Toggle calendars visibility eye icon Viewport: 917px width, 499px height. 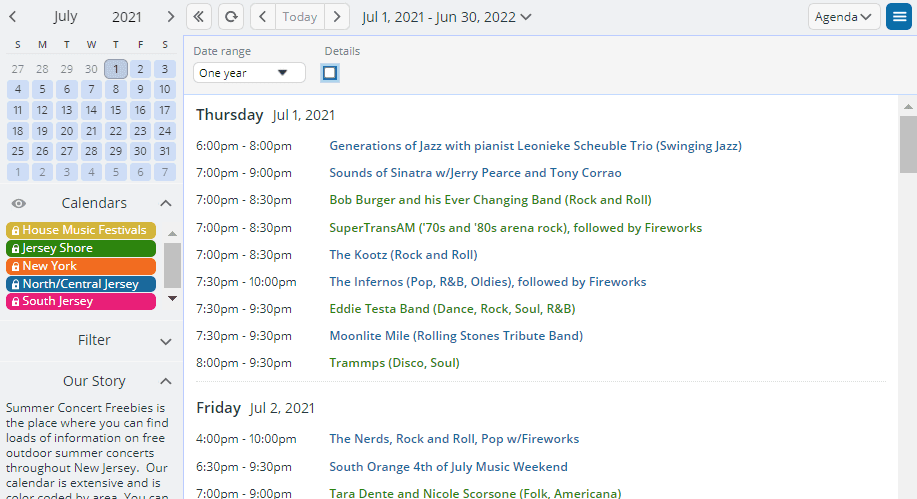[18, 203]
